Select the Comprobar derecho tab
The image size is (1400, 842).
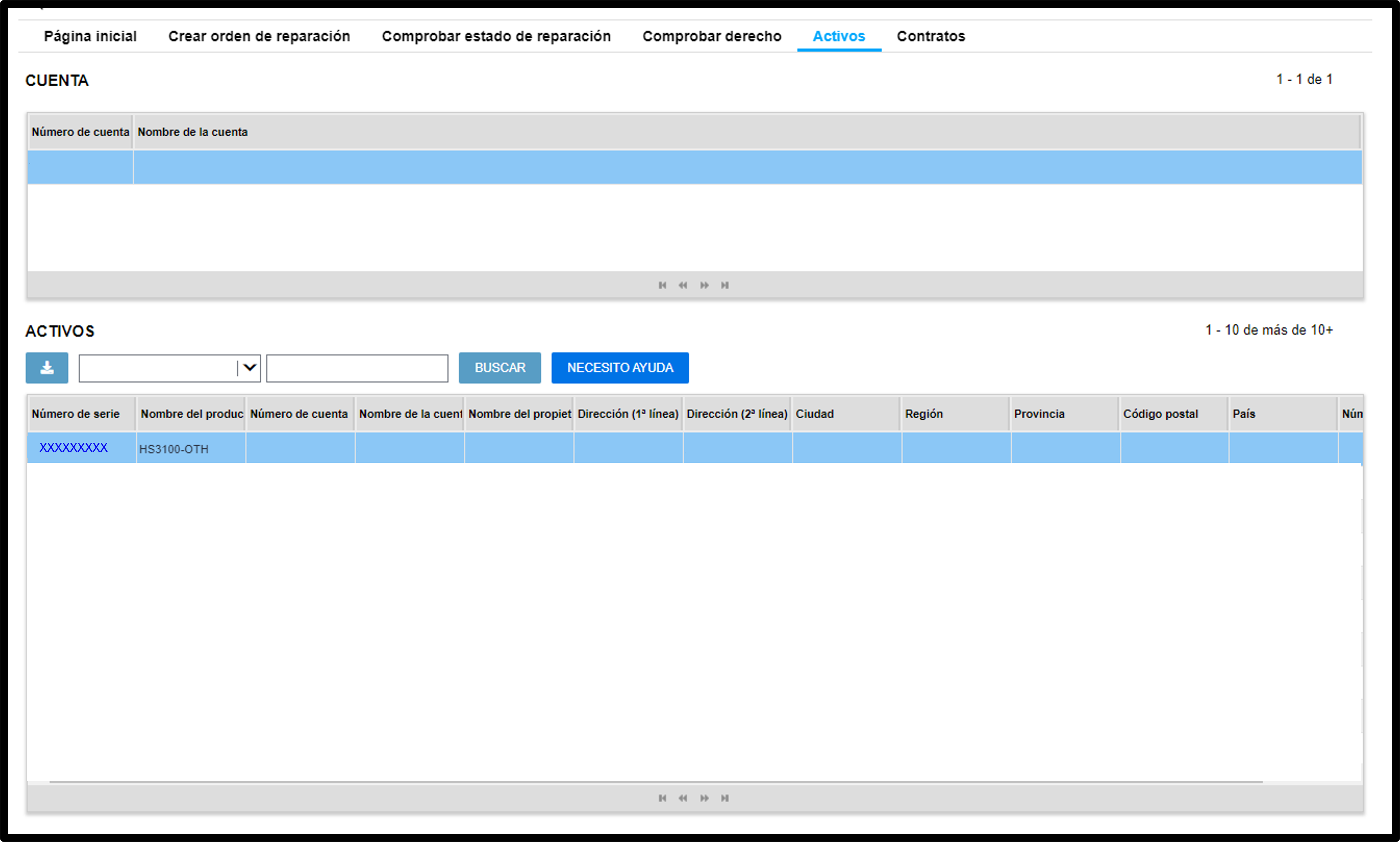712,36
